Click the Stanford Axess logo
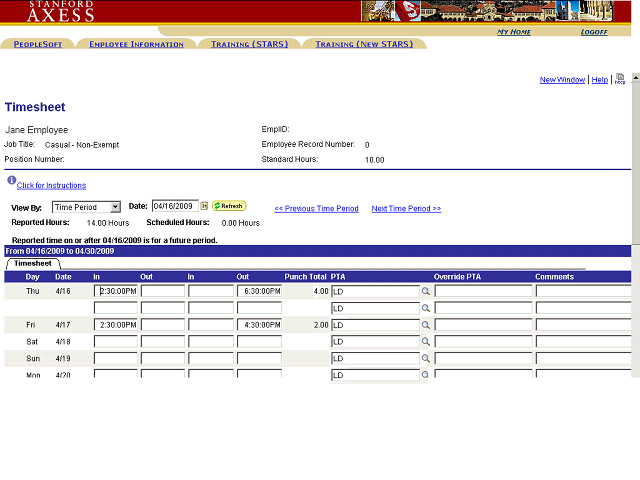Screen dimensions: 640x480 click(61, 11)
